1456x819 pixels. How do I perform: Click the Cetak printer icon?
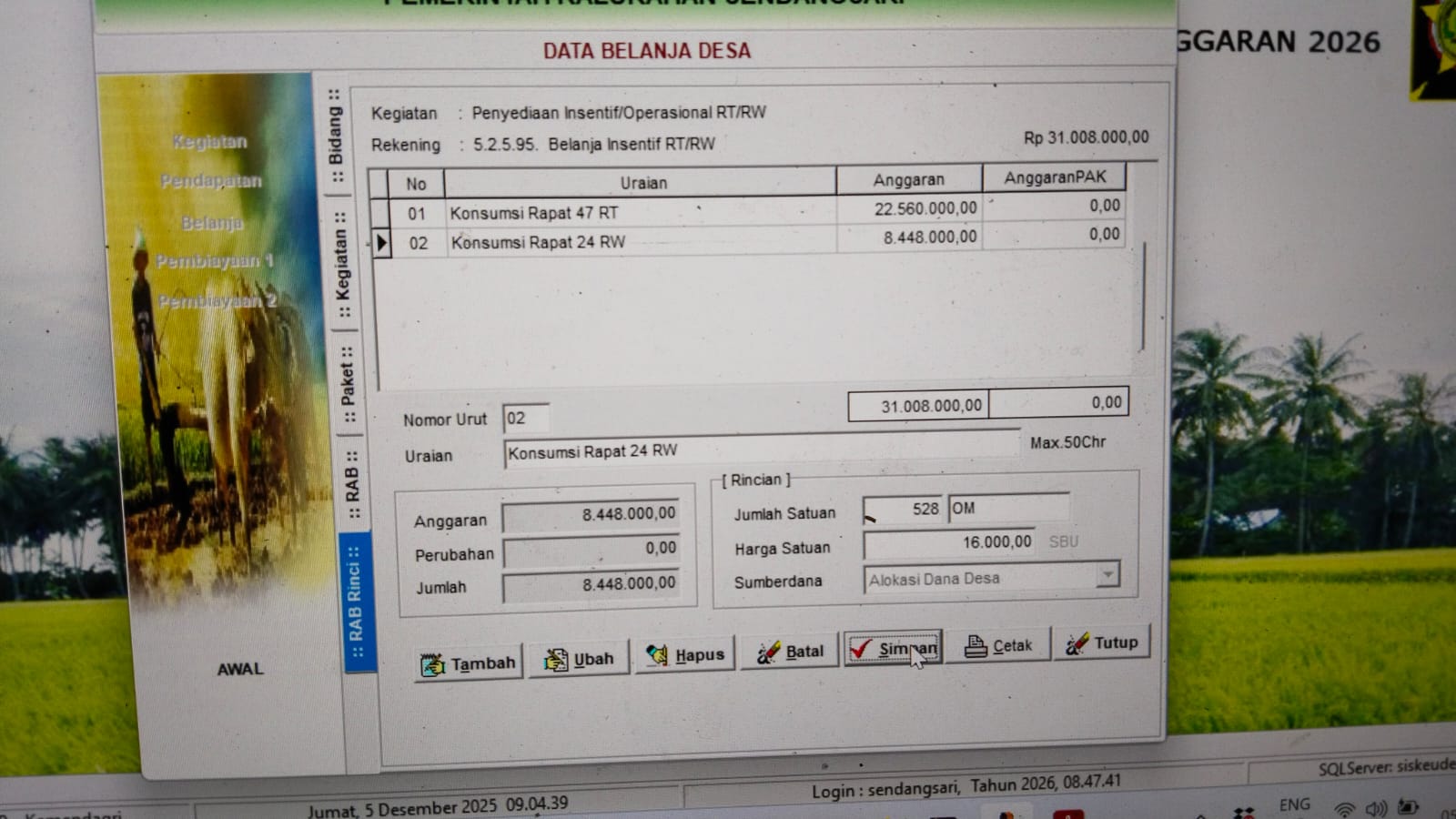coord(975,646)
